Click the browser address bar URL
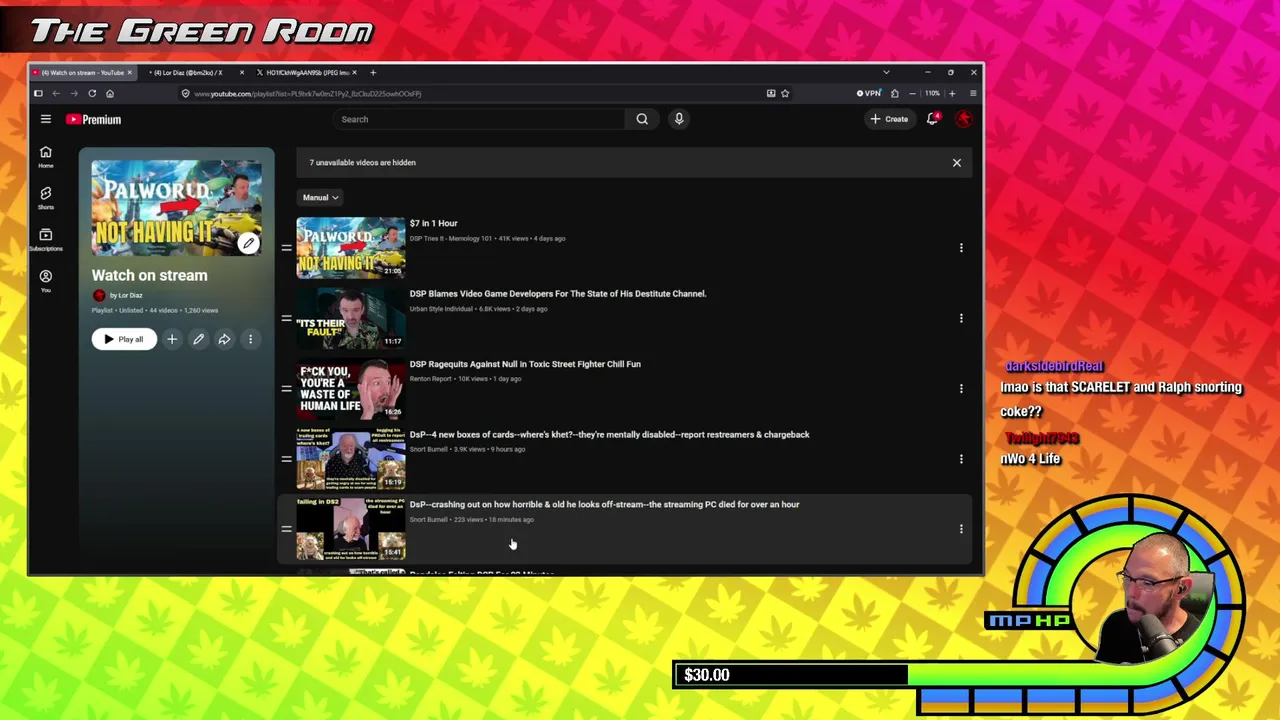Viewport: 1280px width, 720px height. tap(308, 94)
